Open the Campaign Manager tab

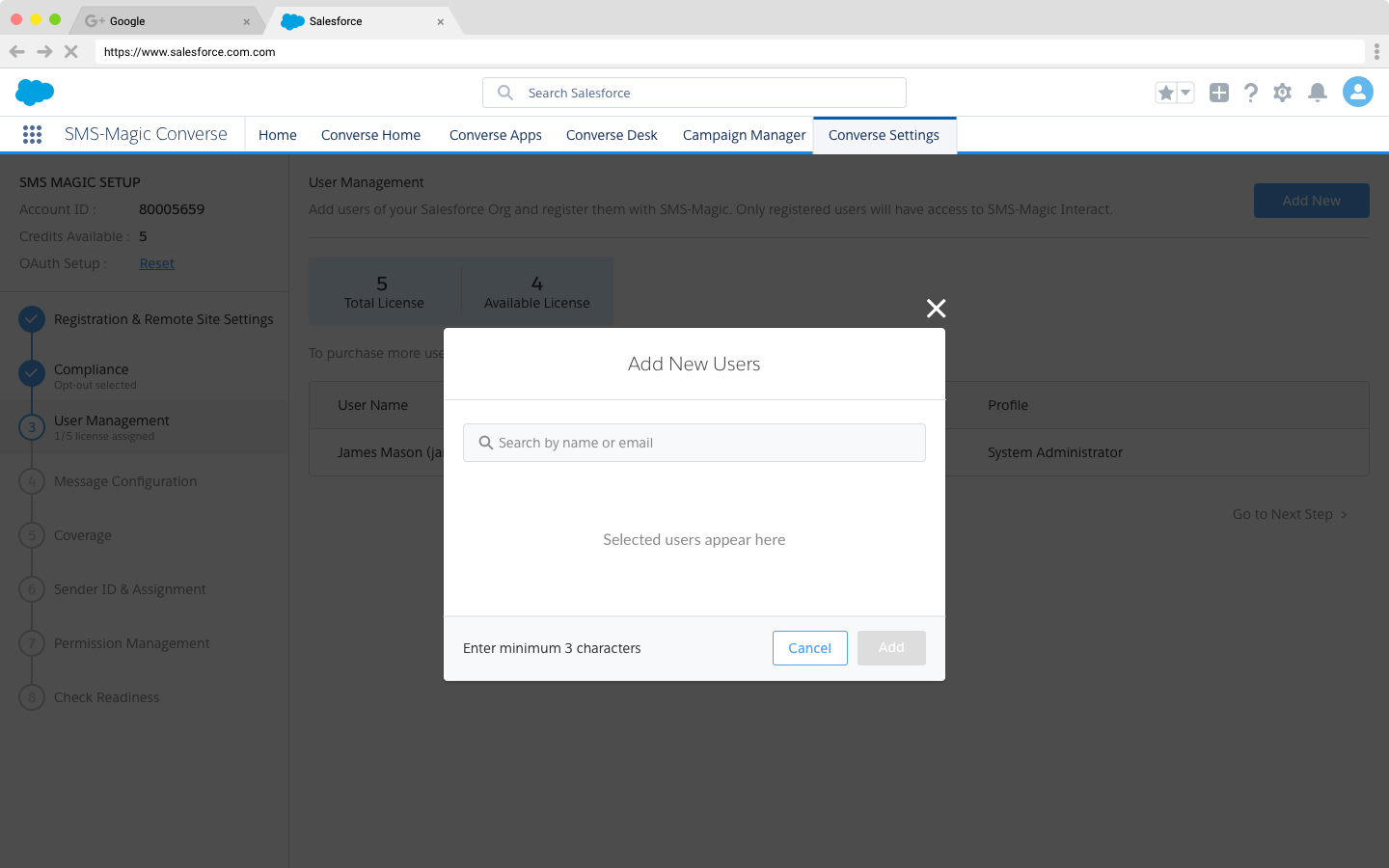pos(744,135)
